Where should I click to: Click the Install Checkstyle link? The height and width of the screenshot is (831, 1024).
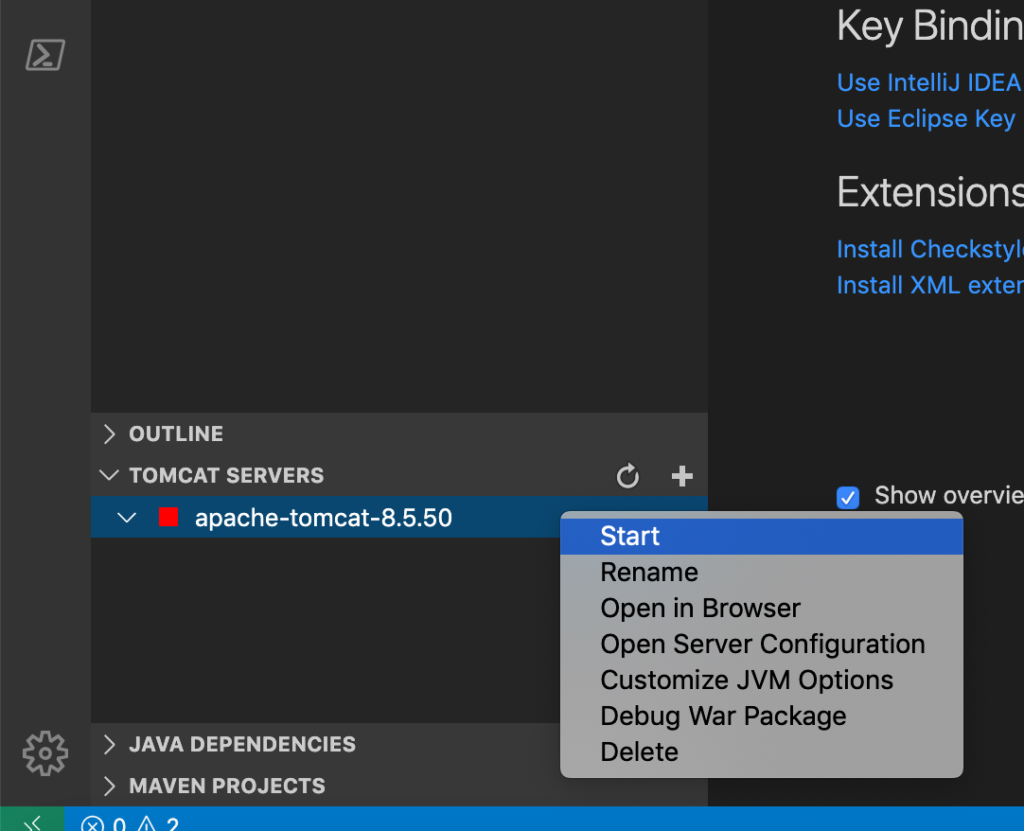point(928,248)
